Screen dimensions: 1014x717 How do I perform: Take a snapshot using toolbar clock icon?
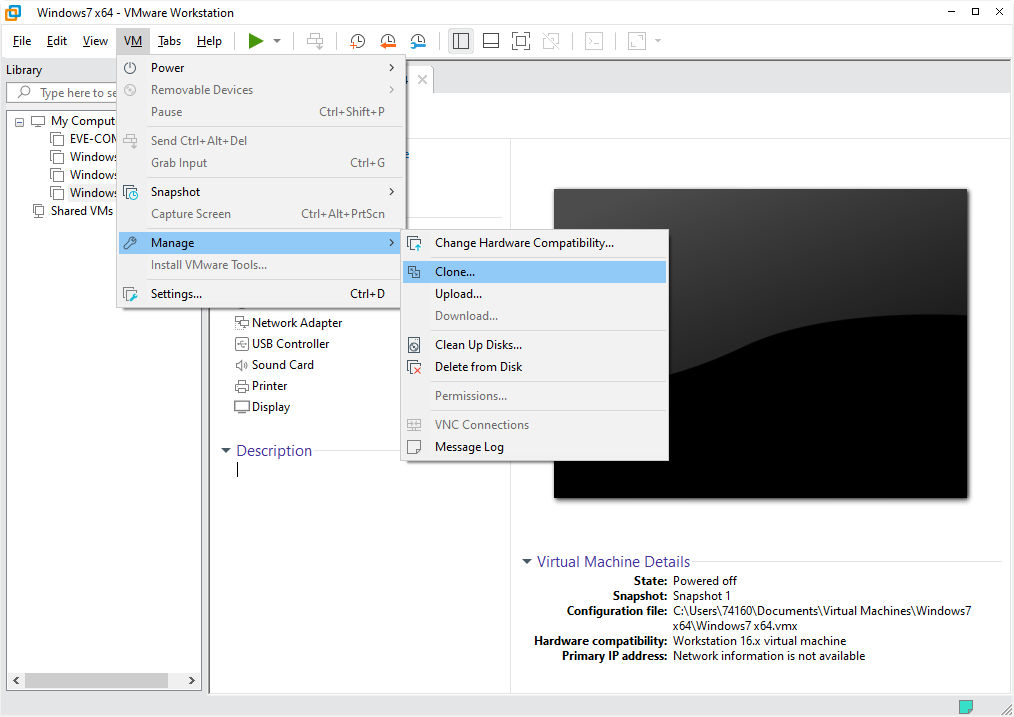(x=357, y=41)
